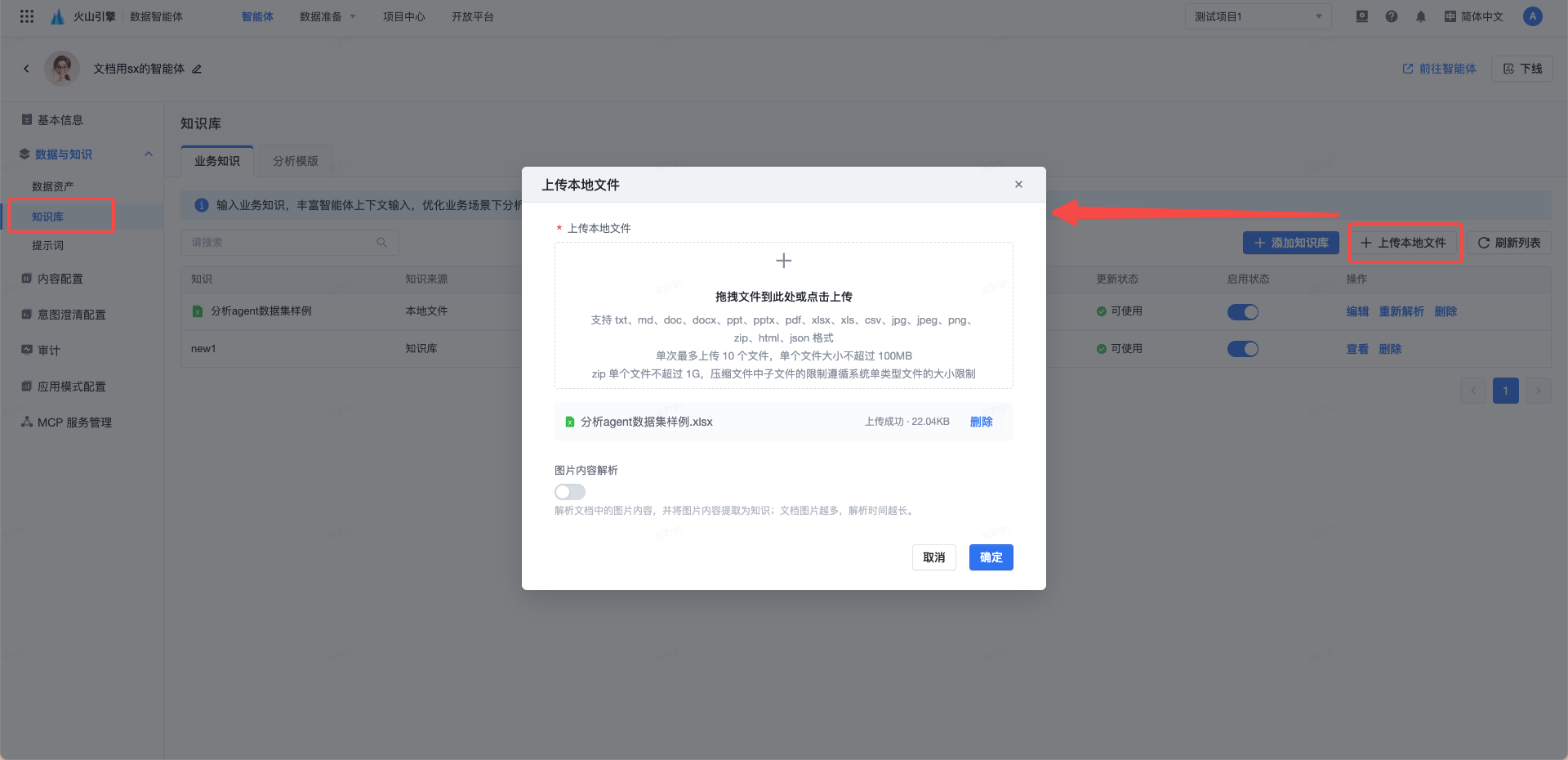
Task: Open the 项目中心 menu item
Action: [x=404, y=16]
